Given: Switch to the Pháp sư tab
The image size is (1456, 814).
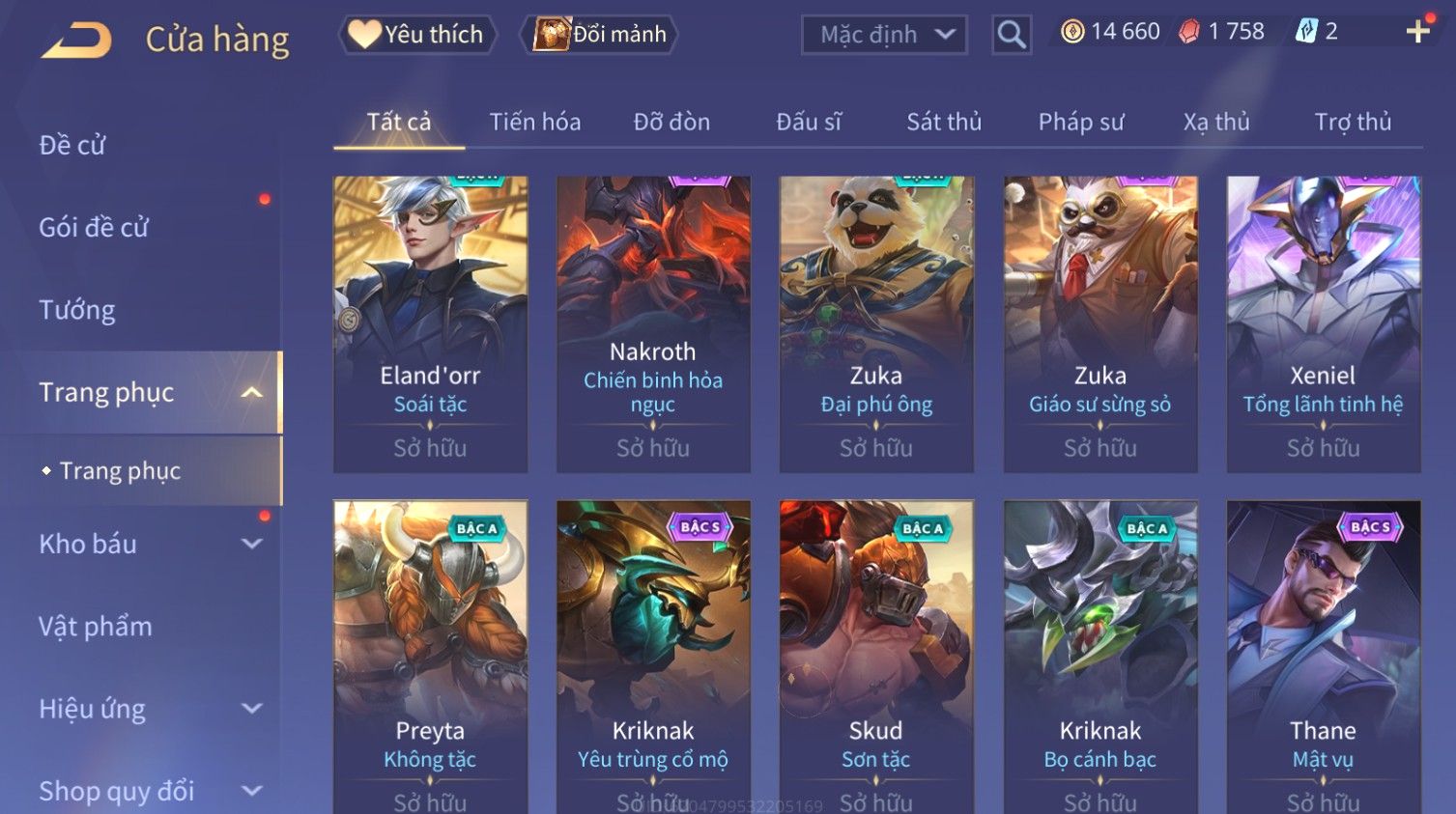Looking at the screenshot, I should [1081, 122].
